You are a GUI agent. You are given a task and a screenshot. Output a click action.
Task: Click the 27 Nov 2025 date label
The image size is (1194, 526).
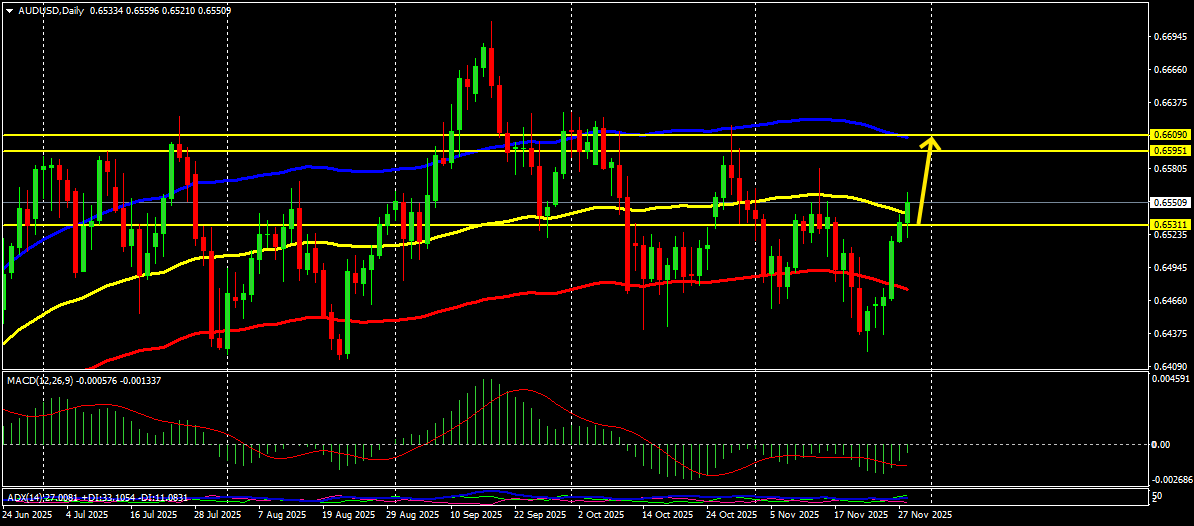pyautogui.click(x=924, y=515)
